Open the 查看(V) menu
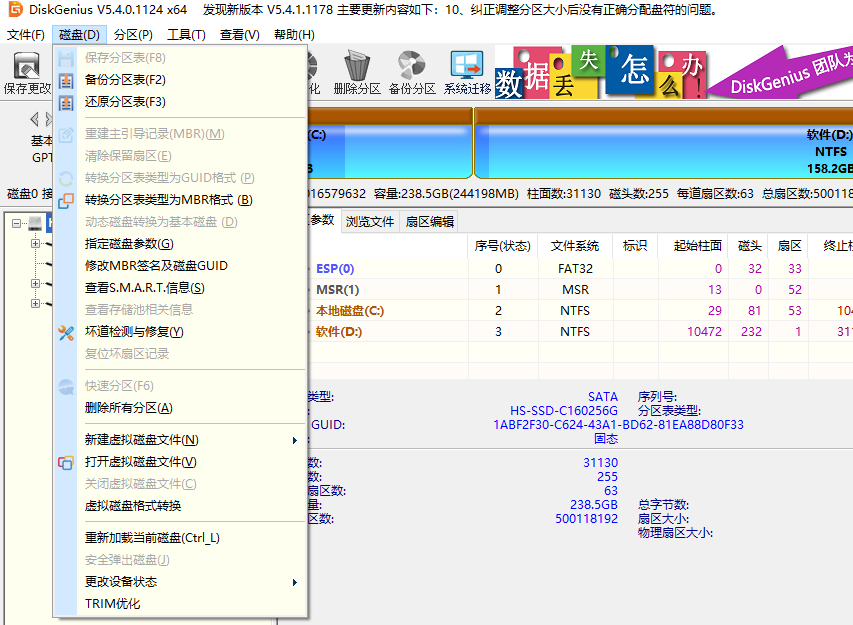Image resolution: width=853 pixels, height=625 pixels. (239, 35)
